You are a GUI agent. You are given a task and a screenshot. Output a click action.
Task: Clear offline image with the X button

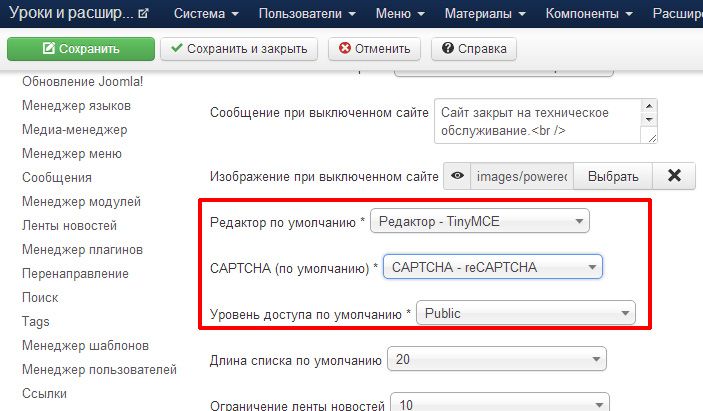click(x=674, y=176)
